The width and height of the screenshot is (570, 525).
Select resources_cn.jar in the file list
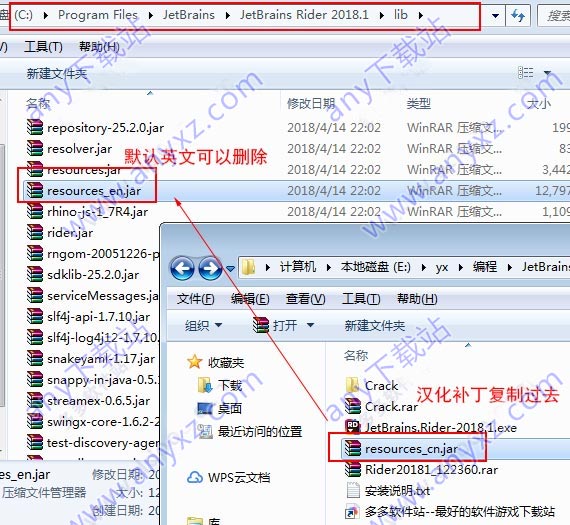(x=411, y=449)
